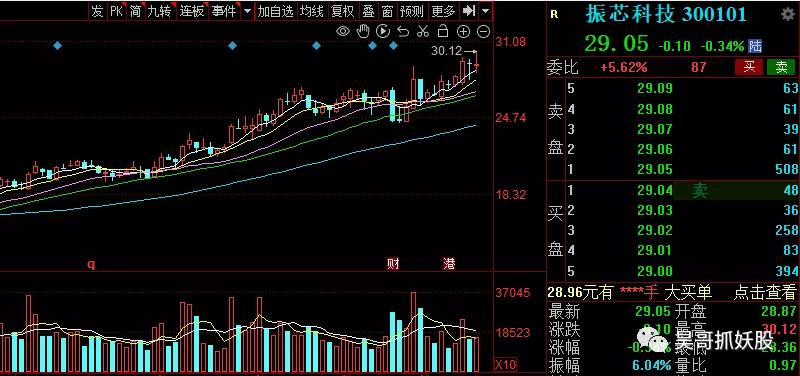The width and height of the screenshot is (800, 376).
Task: Click sell level 3 price 29.07
Action: tap(655, 129)
